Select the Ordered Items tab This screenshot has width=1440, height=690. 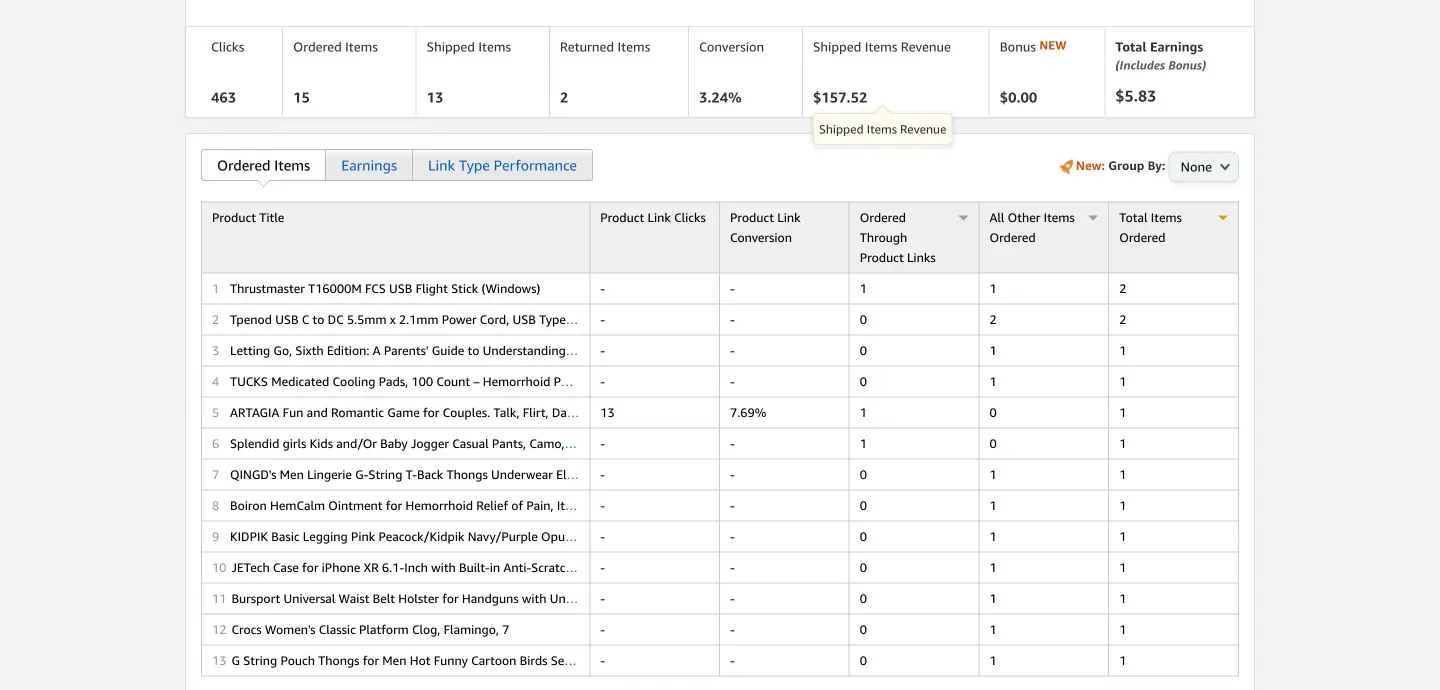[x=264, y=166]
